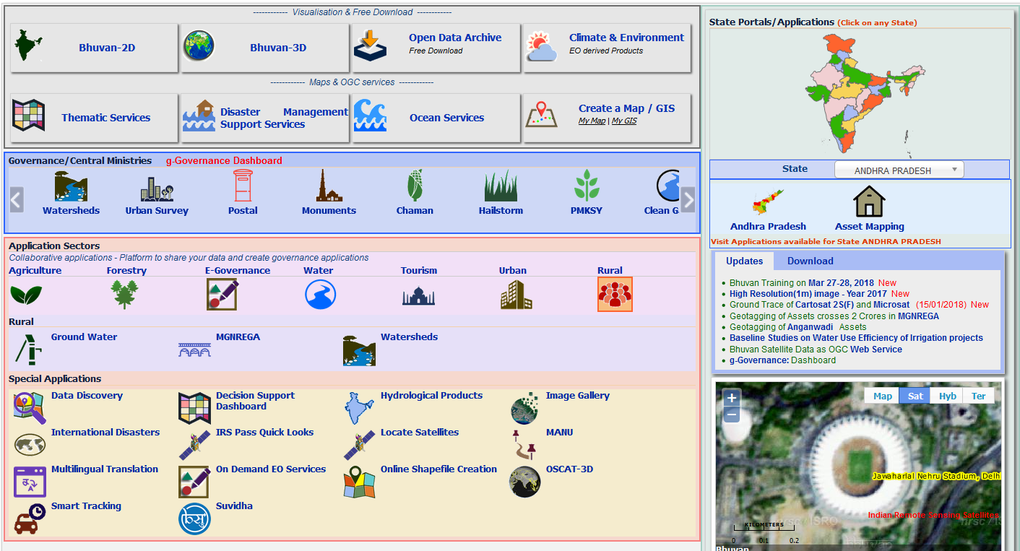Open the Bhuvan-2D India map icon
The width and height of the screenshot is (1020, 551).
pos(28,46)
